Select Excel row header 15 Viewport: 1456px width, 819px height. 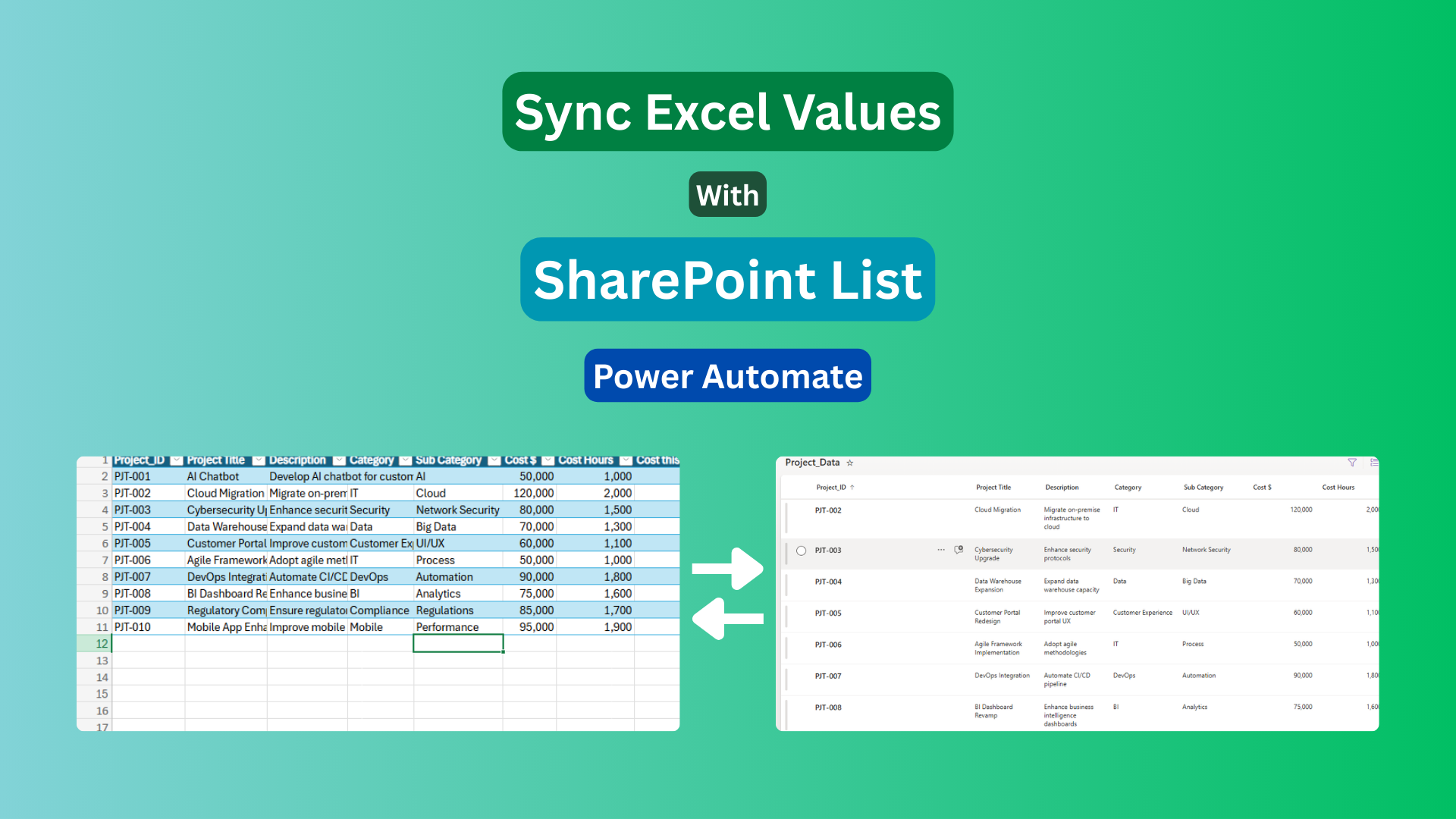pyautogui.click(x=95, y=694)
